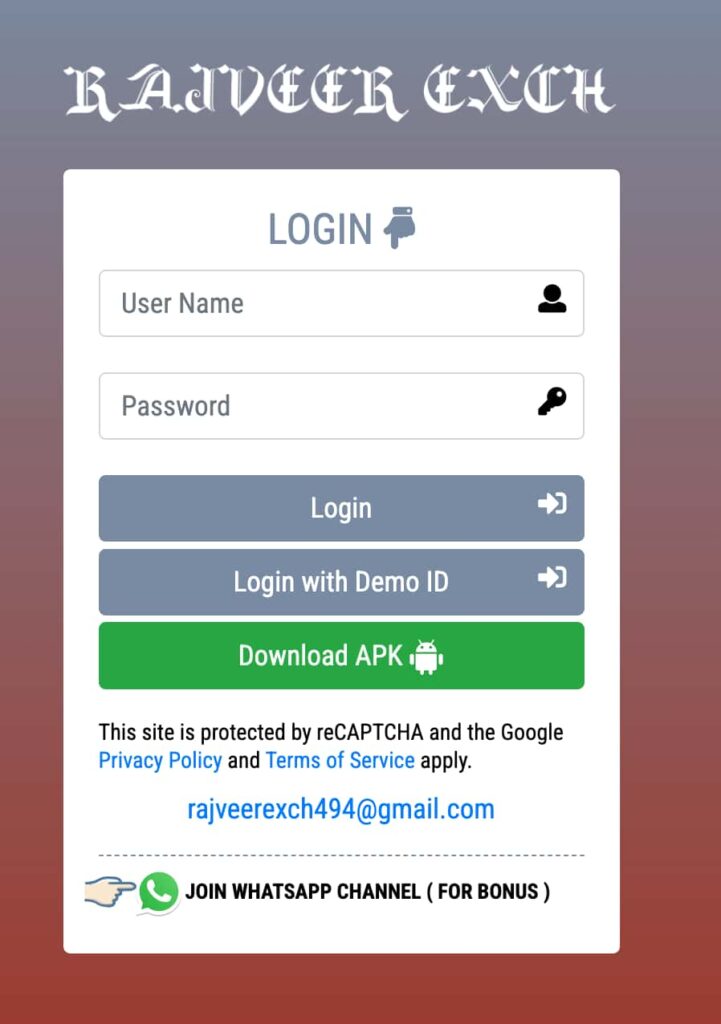Viewport: 721px width, 1024px height.
Task: Click the sign-in arrow icon on Demo ID button
Action: pyautogui.click(x=552, y=577)
